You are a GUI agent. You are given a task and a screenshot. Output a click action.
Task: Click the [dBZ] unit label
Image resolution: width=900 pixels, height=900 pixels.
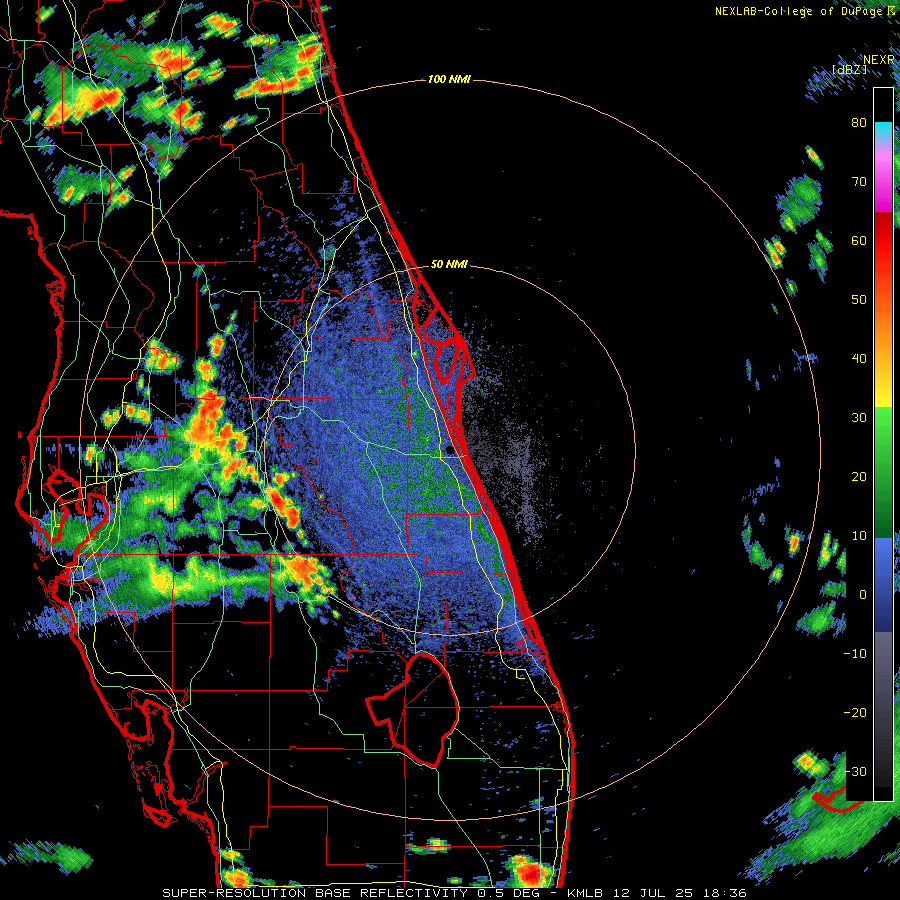pos(849,70)
